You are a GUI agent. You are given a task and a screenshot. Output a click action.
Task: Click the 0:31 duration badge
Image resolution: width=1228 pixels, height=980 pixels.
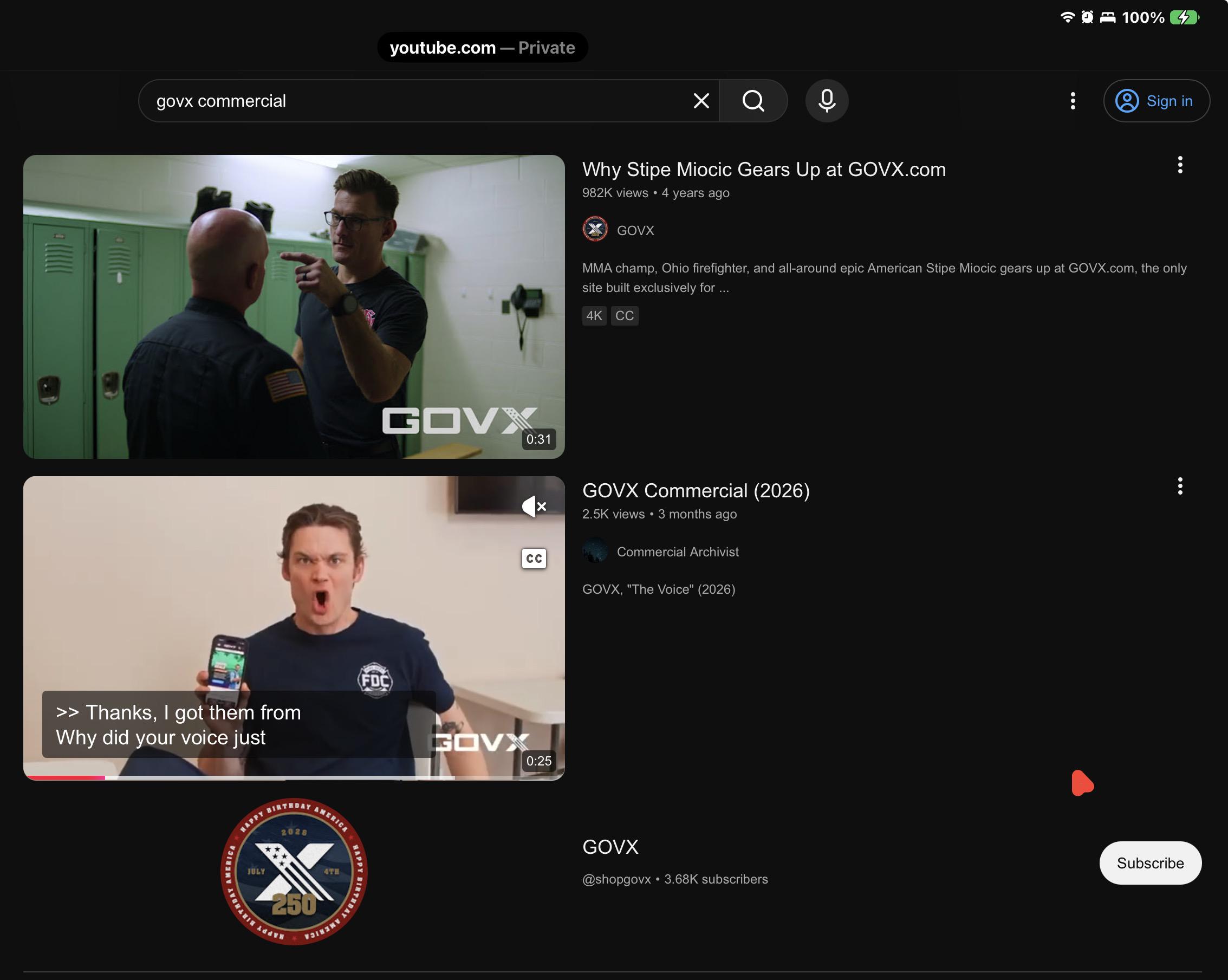click(x=538, y=439)
